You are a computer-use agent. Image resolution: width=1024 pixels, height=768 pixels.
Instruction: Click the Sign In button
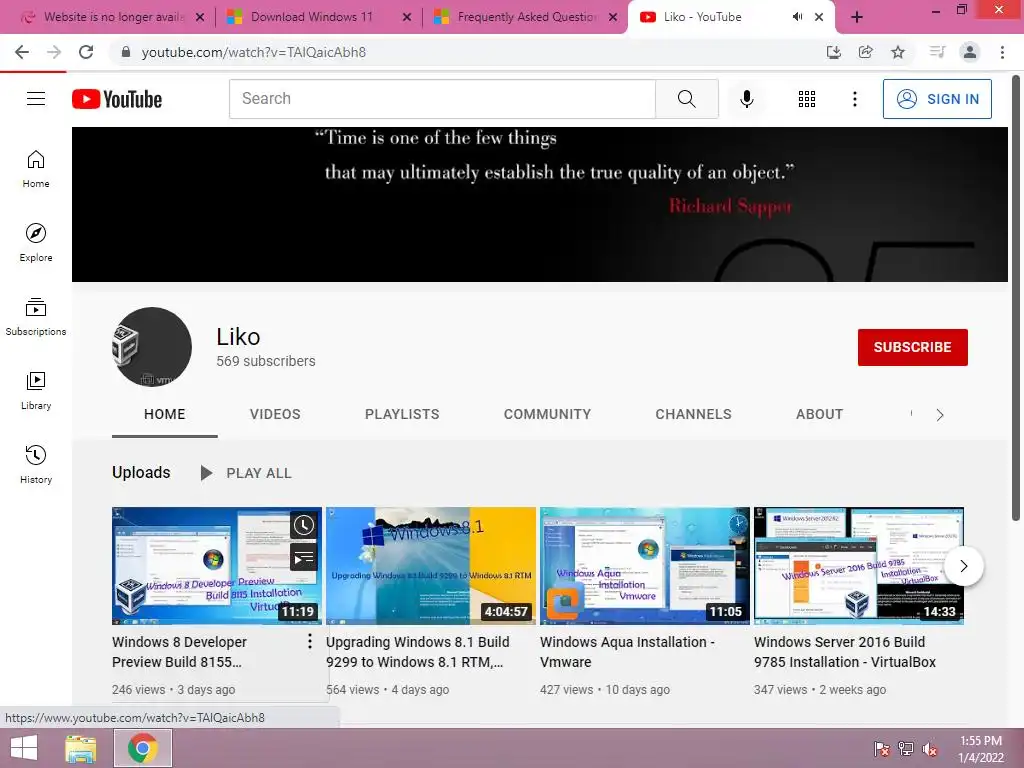(x=937, y=99)
